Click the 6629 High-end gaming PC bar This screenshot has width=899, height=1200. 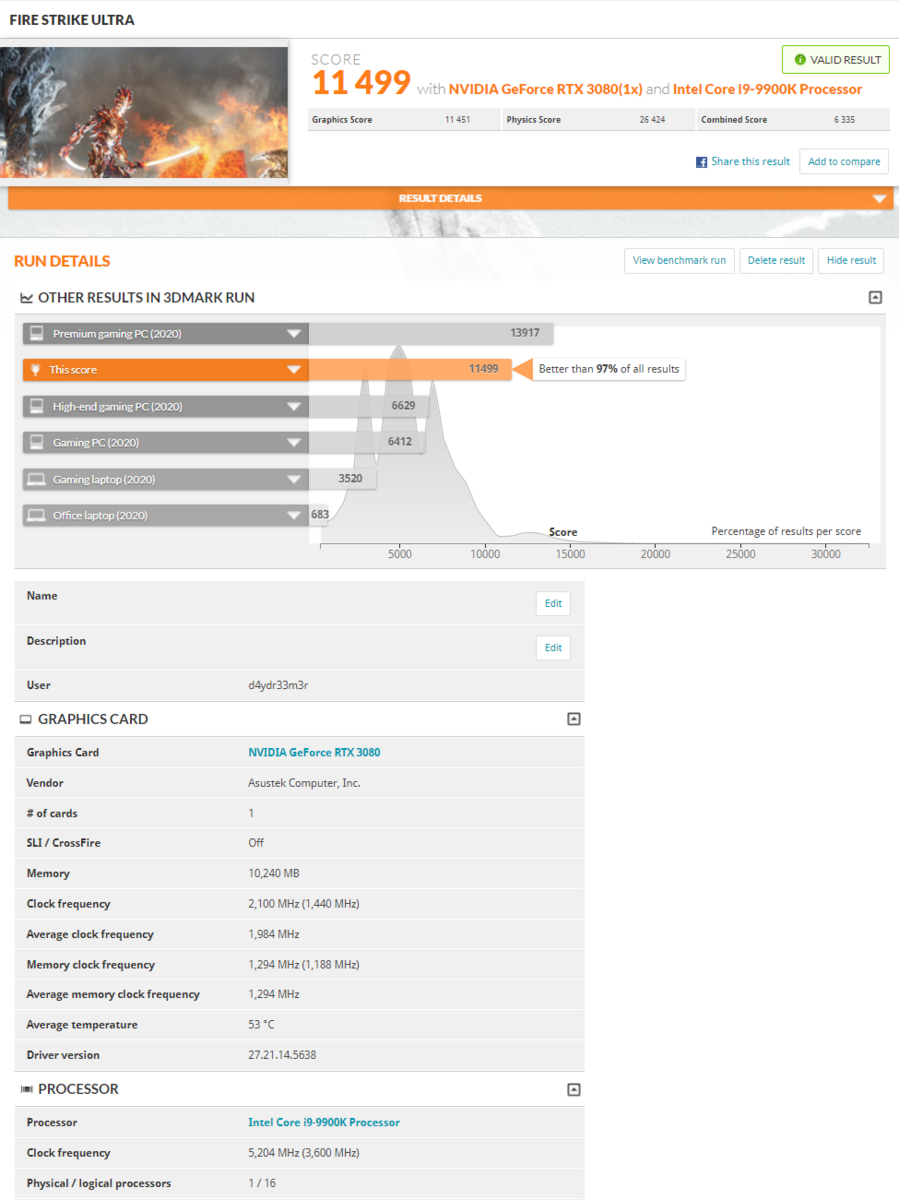pos(369,407)
